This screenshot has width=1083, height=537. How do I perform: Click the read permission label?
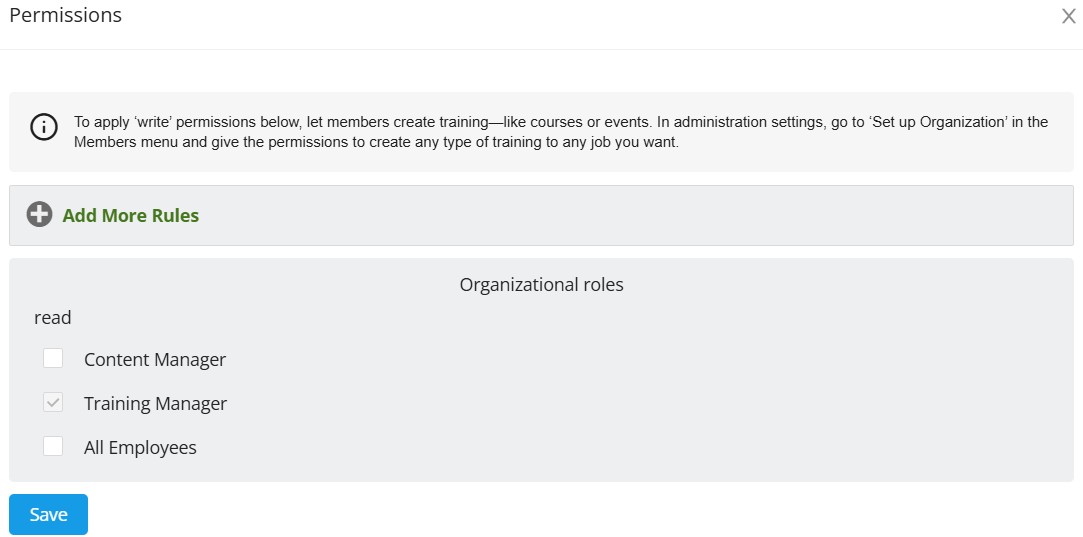(x=52, y=318)
